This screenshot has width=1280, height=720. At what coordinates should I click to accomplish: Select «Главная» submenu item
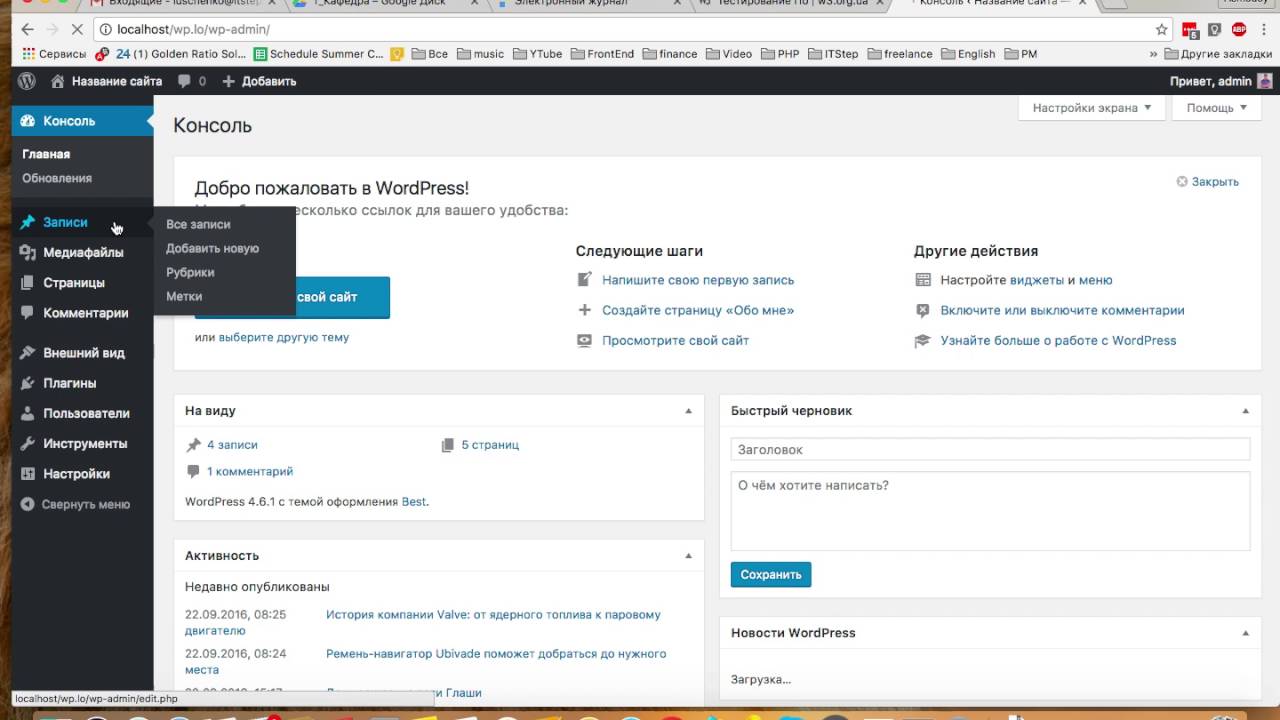[x=46, y=154]
